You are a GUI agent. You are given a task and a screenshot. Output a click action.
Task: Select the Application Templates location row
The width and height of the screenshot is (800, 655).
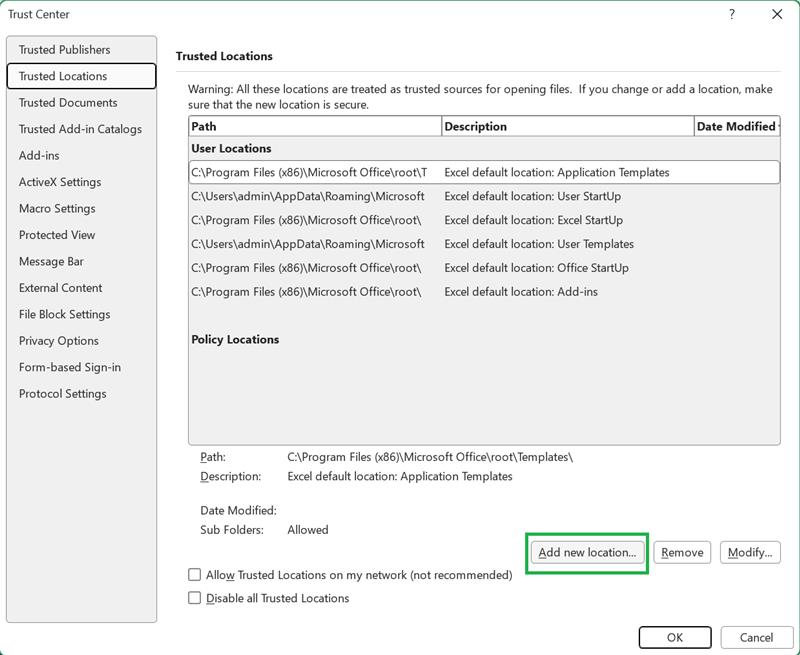[x=484, y=172]
